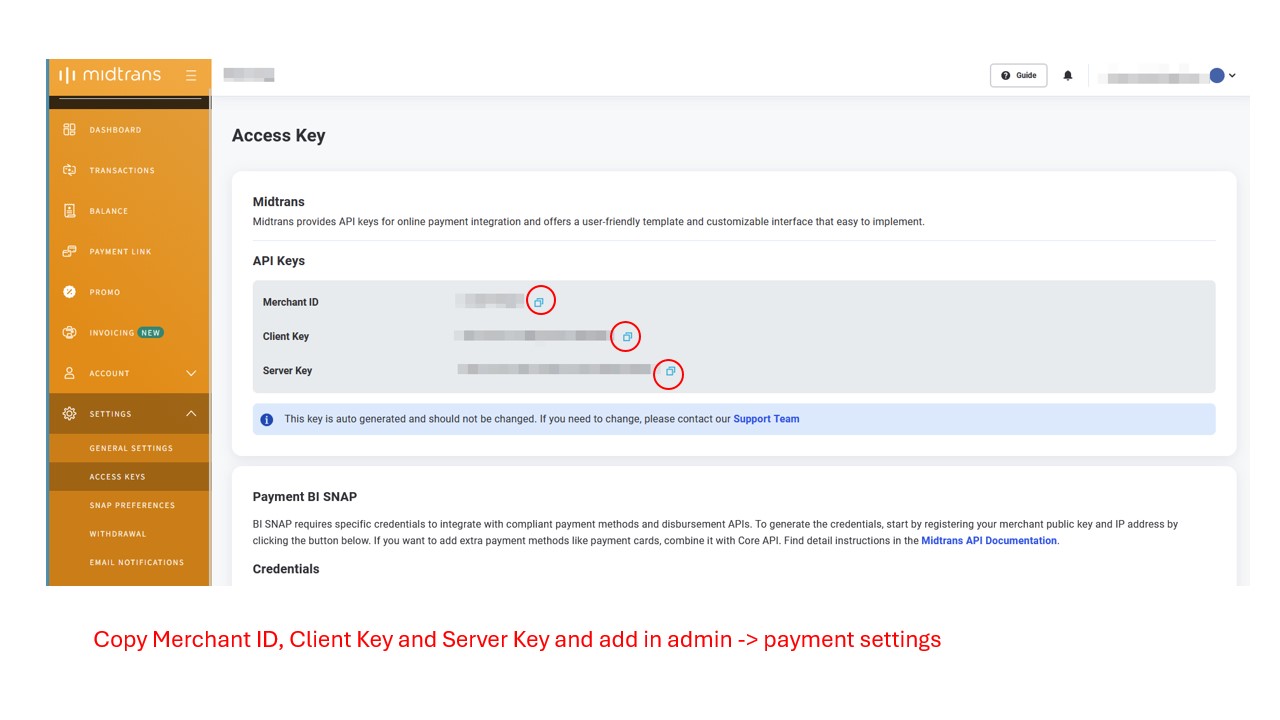Copy the Client Key value
This screenshot has width=1280, height=720.
[x=626, y=336]
